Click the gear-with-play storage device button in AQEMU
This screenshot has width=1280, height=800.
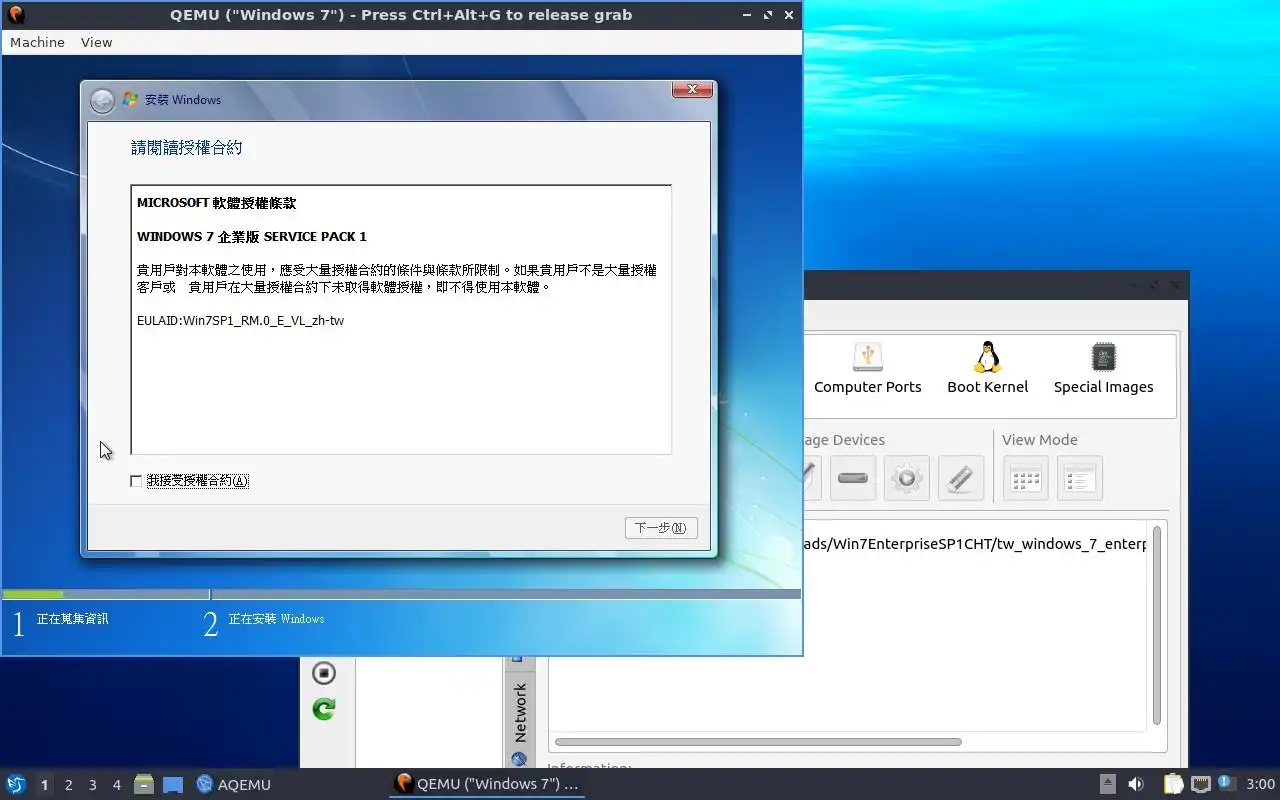click(907, 478)
